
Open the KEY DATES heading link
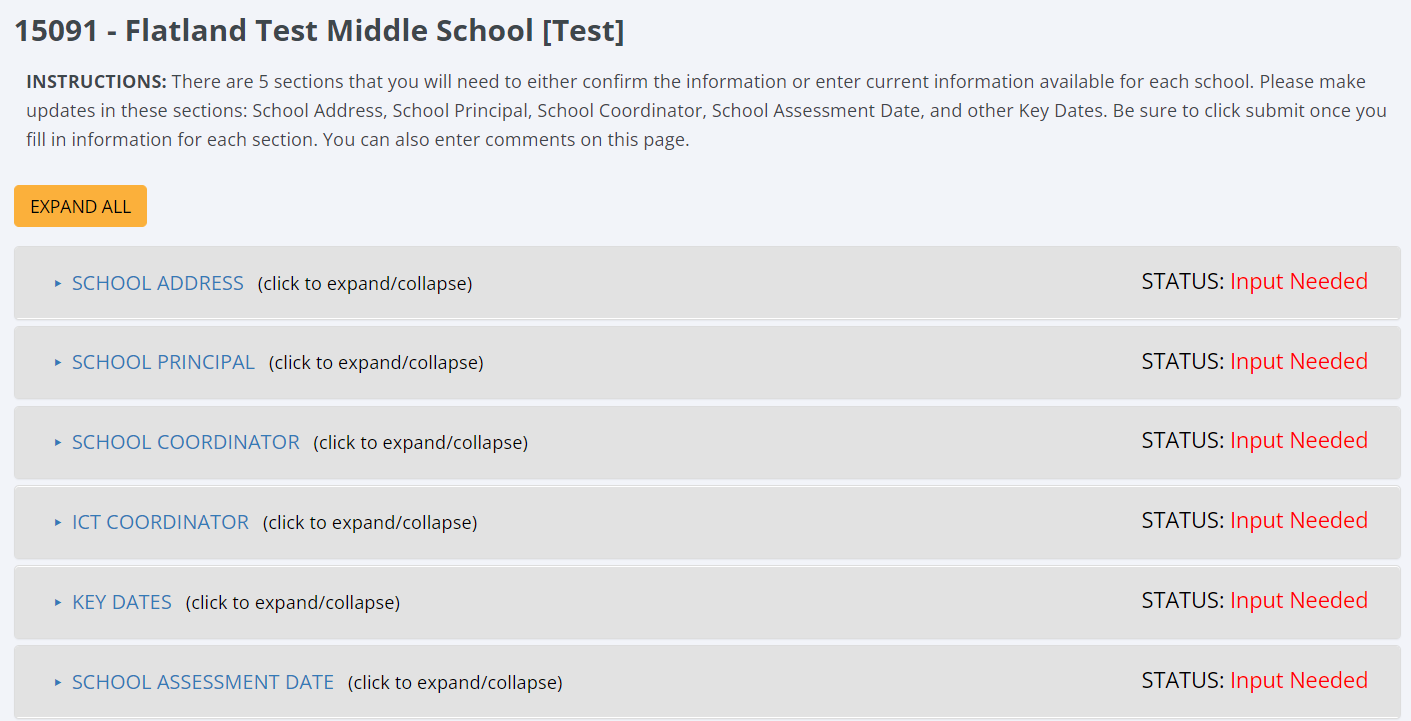click(x=122, y=602)
